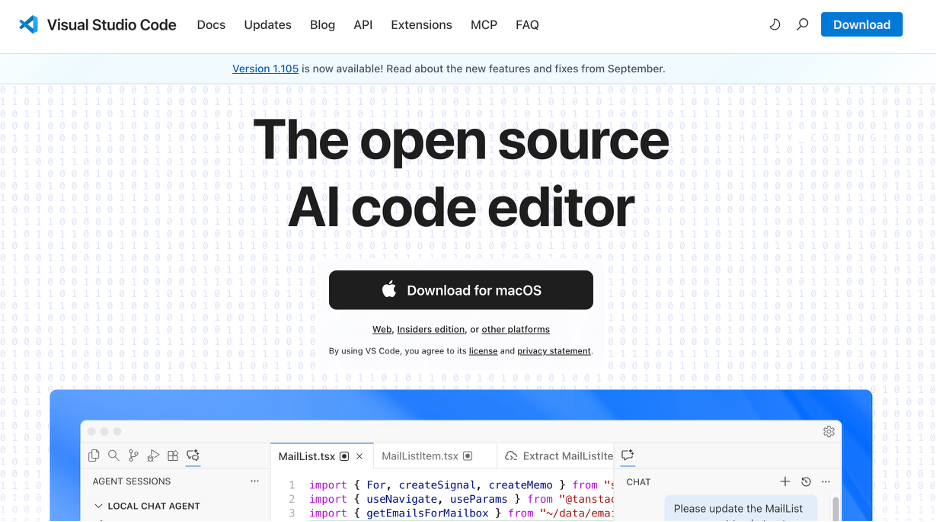Click the CHAT panel title
The image size is (936, 522).
(638, 481)
